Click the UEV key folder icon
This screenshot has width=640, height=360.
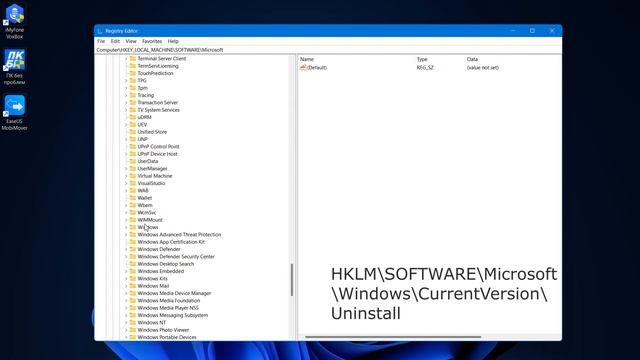click(133, 124)
